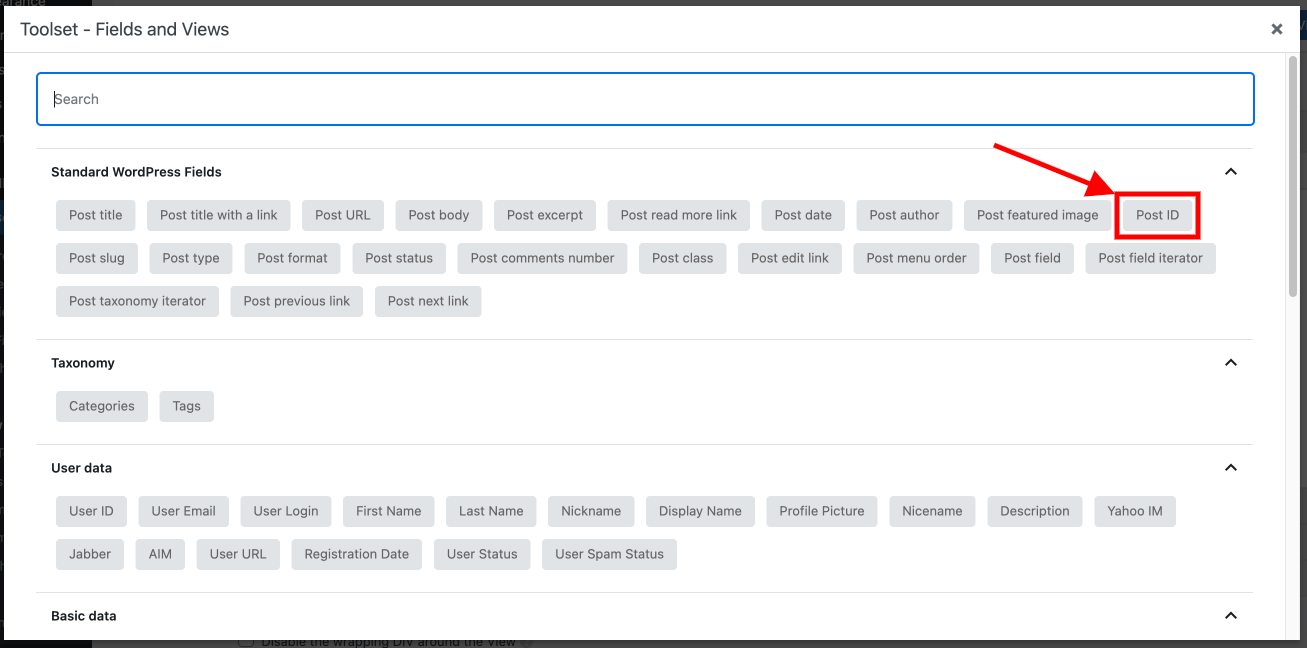Screen dimensions: 1307x648
Task: Insert Post comments number field
Action: point(543,258)
